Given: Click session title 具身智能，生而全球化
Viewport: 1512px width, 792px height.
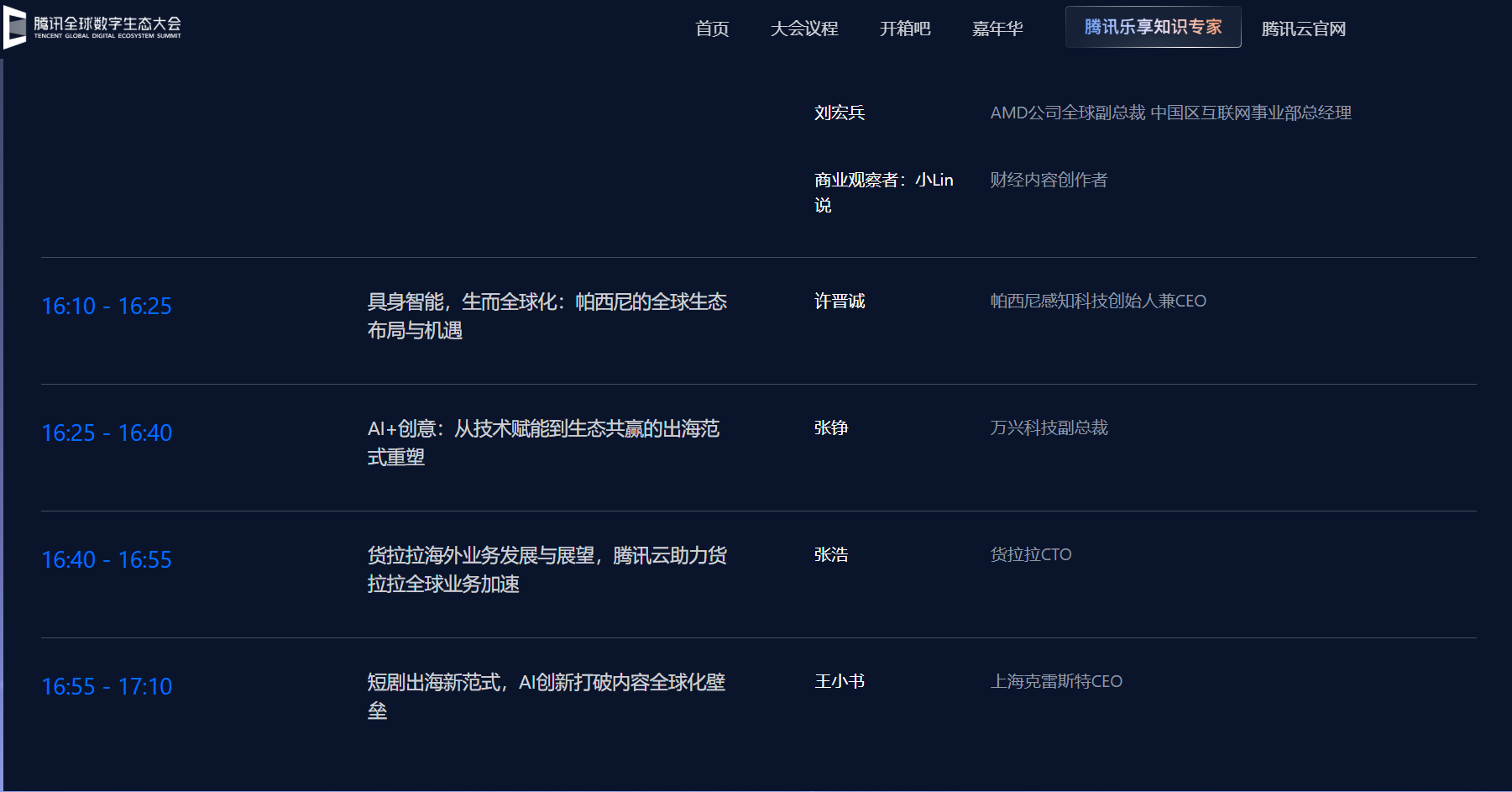Looking at the screenshot, I should [x=547, y=316].
